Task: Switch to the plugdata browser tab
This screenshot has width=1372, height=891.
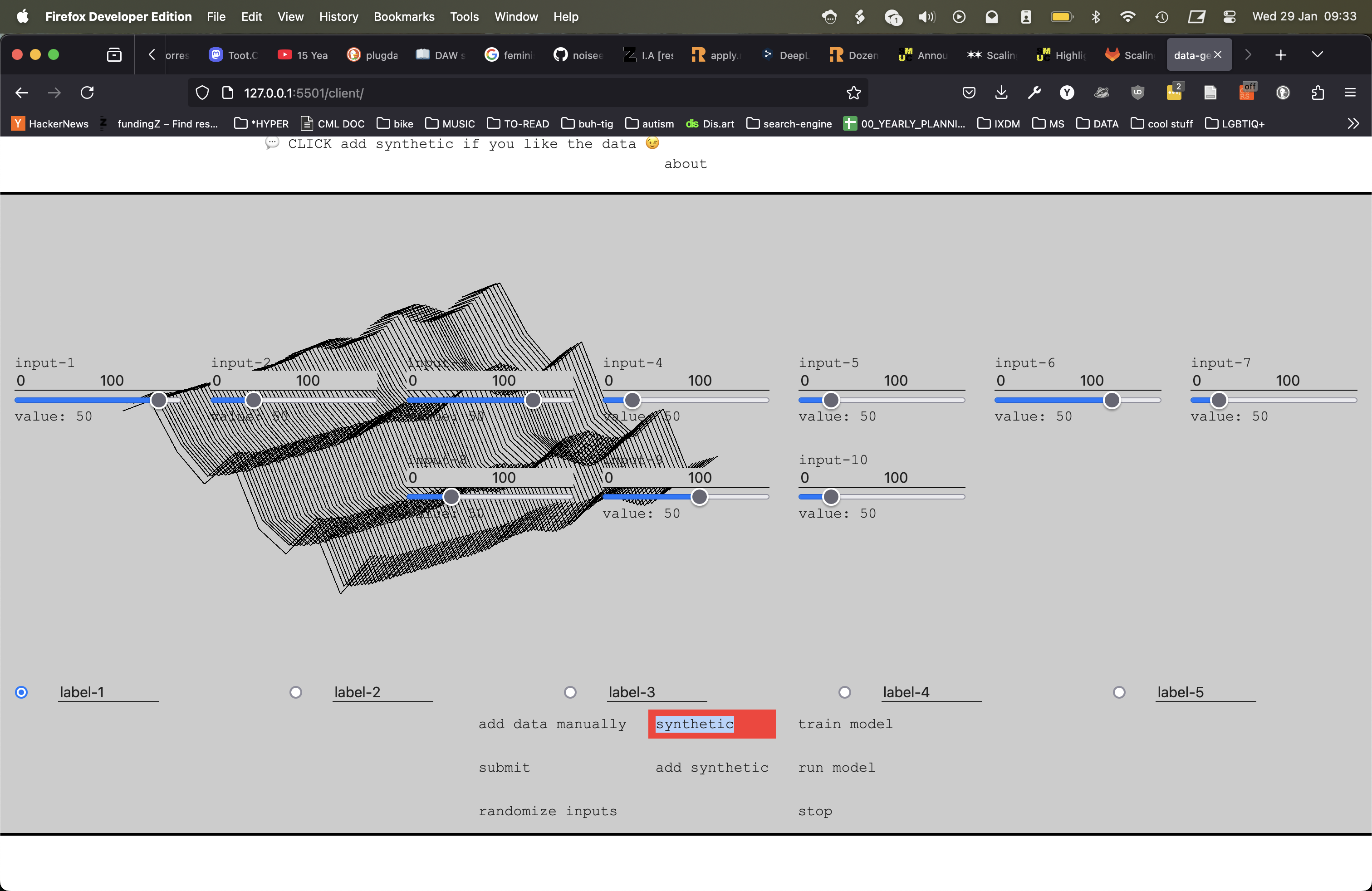Action: tap(372, 55)
